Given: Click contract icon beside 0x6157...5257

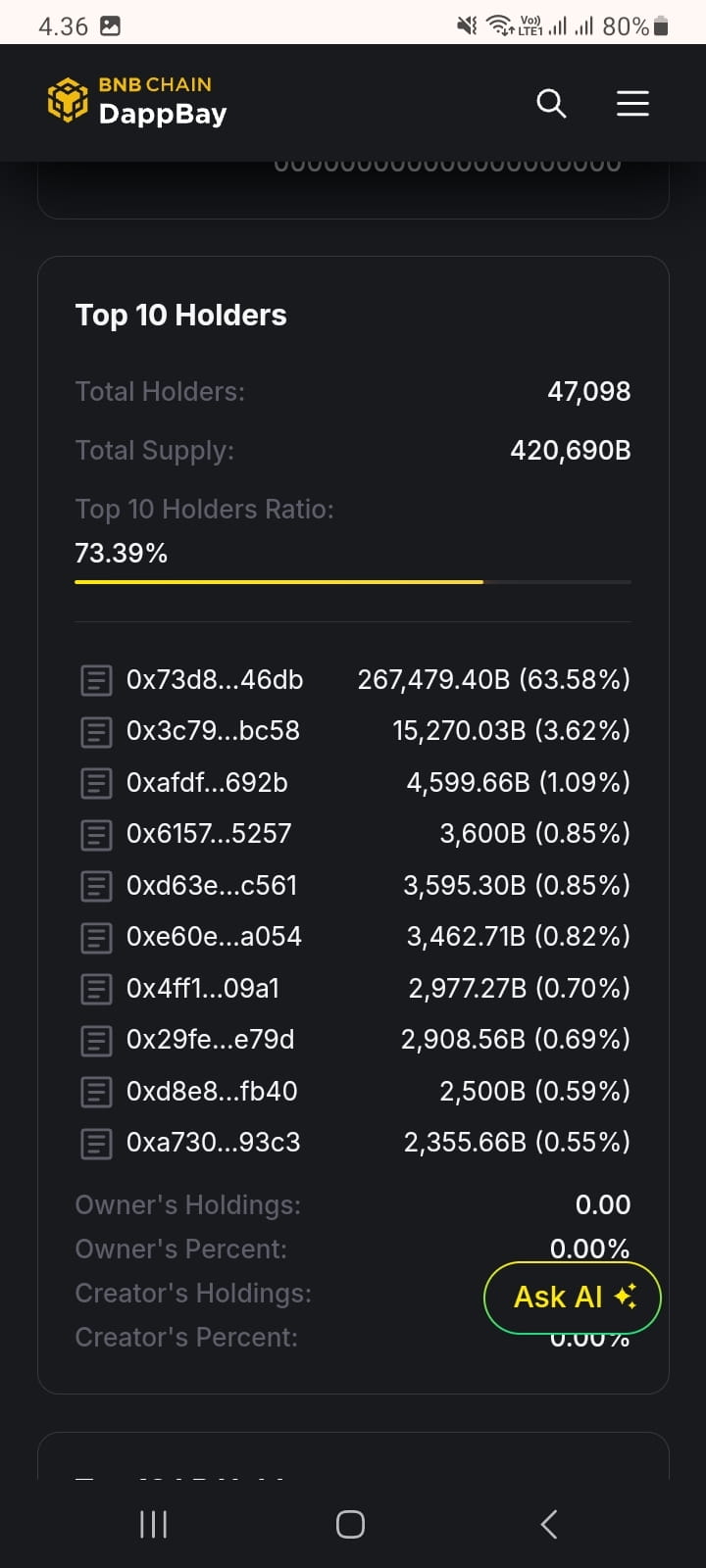Looking at the screenshot, I should 96,834.
